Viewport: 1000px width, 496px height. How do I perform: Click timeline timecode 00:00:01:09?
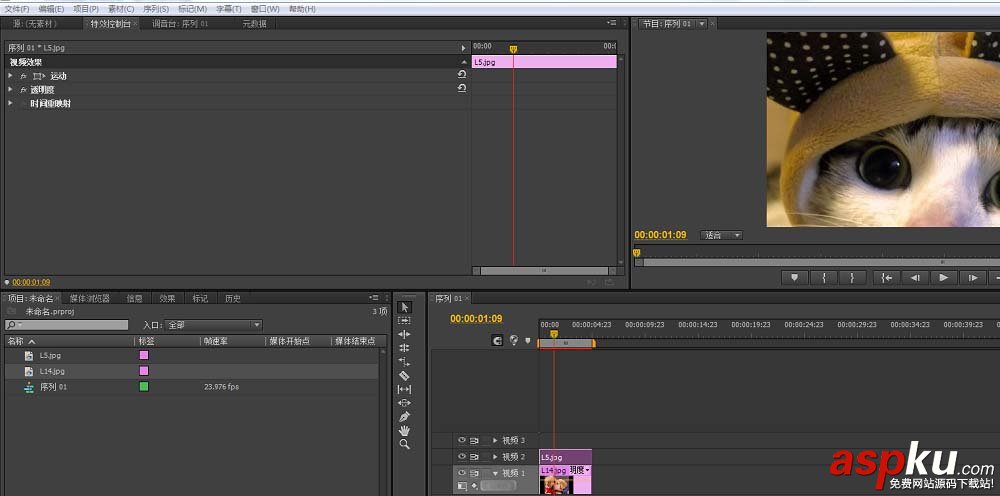coord(476,319)
